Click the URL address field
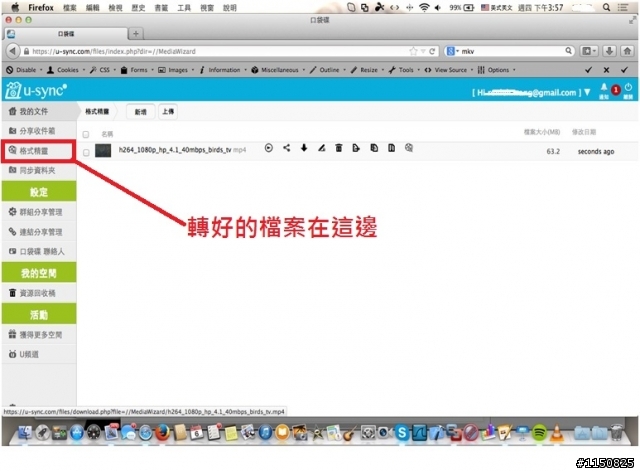The height and width of the screenshot is (471, 640). tap(220, 51)
